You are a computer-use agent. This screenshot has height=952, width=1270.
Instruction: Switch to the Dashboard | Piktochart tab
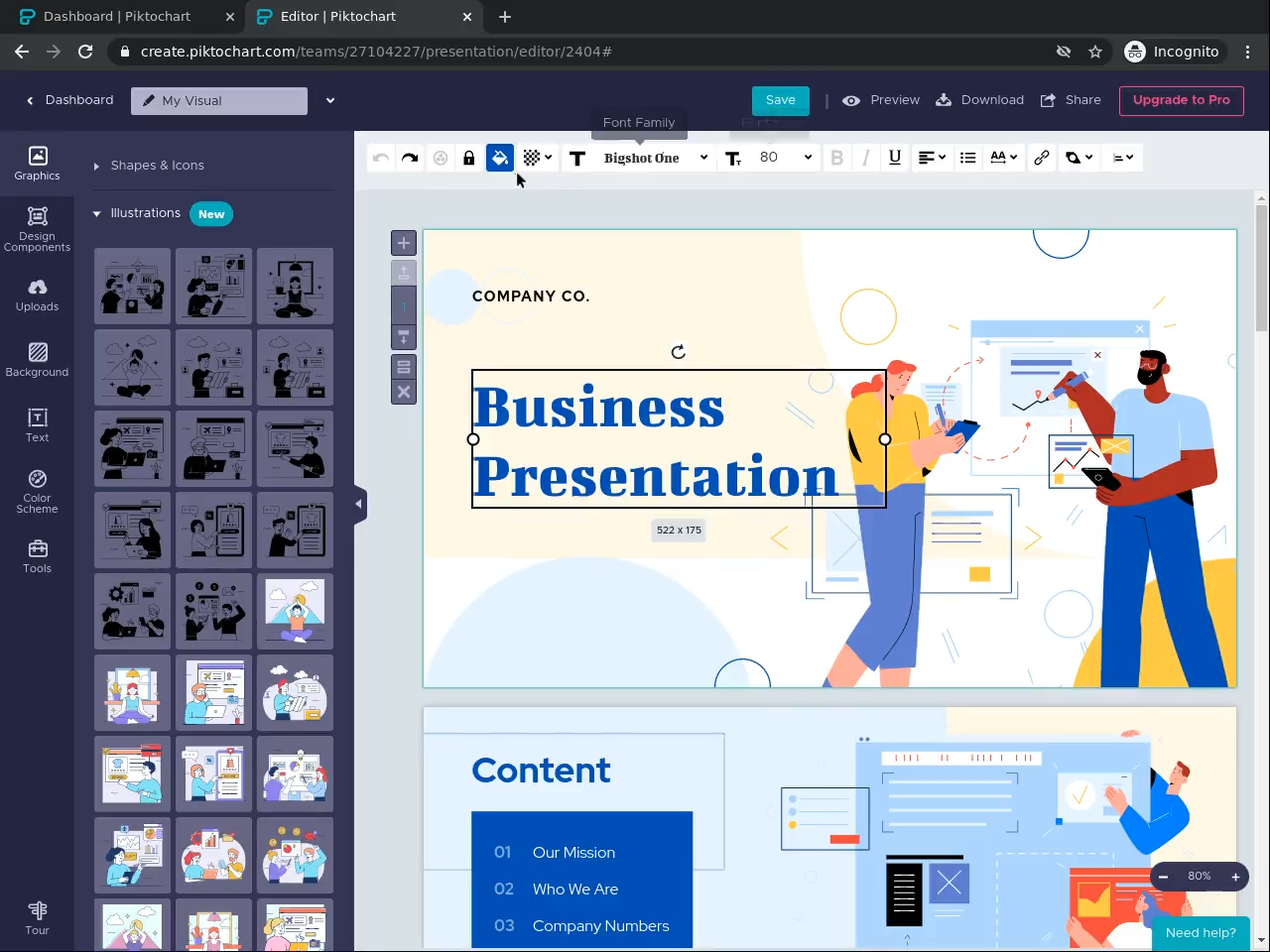click(x=117, y=17)
